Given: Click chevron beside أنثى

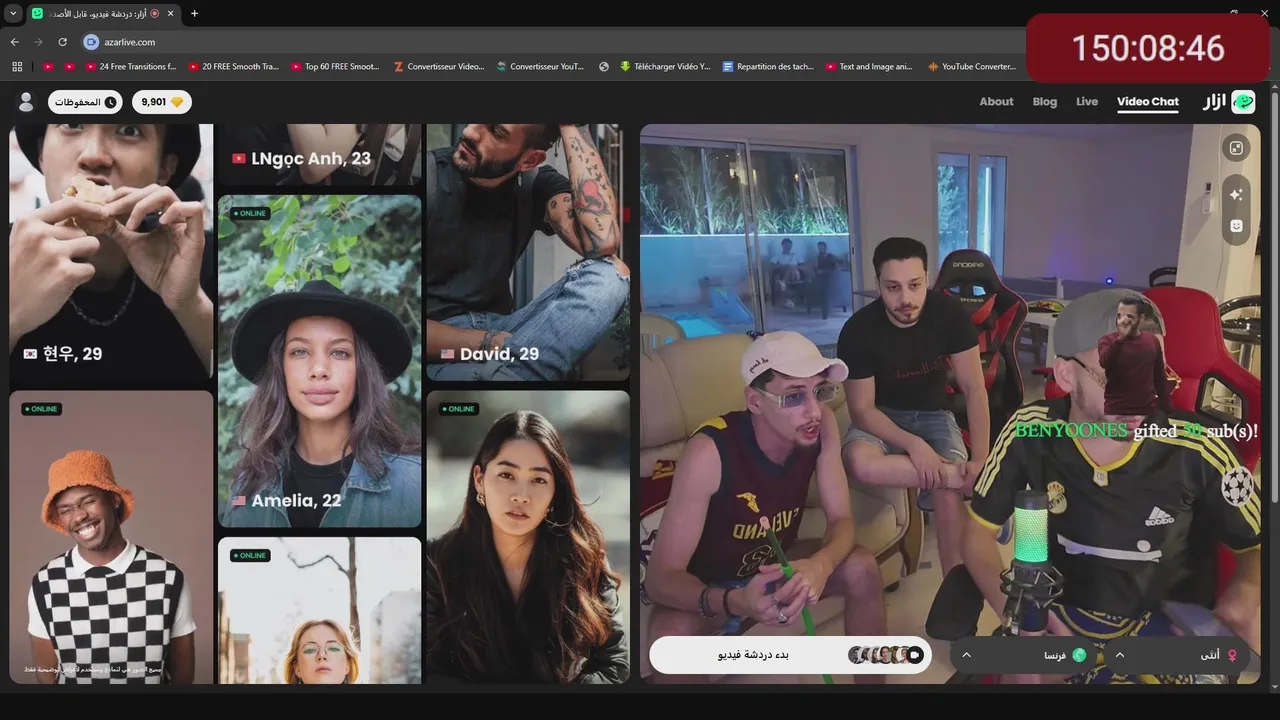Looking at the screenshot, I should 1120,655.
